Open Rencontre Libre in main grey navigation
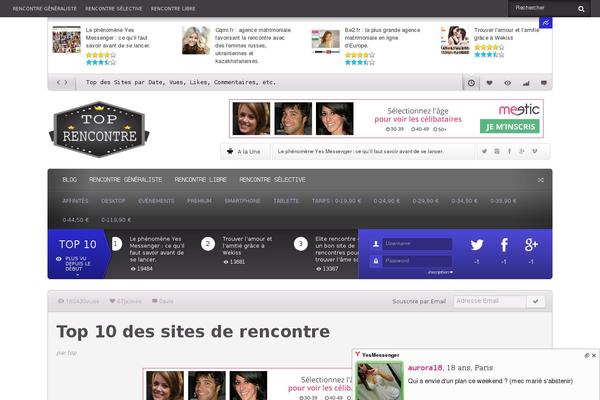 (201, 180)
